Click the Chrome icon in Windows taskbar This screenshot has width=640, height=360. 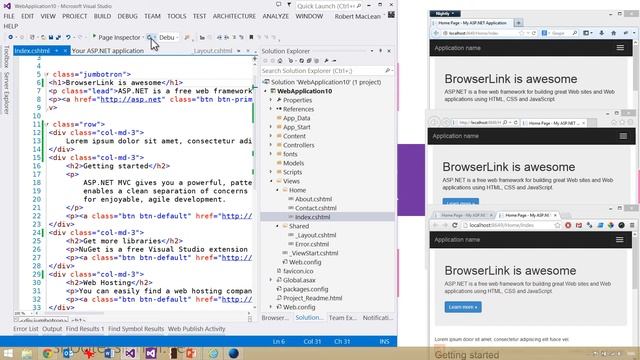click(47, 353)
